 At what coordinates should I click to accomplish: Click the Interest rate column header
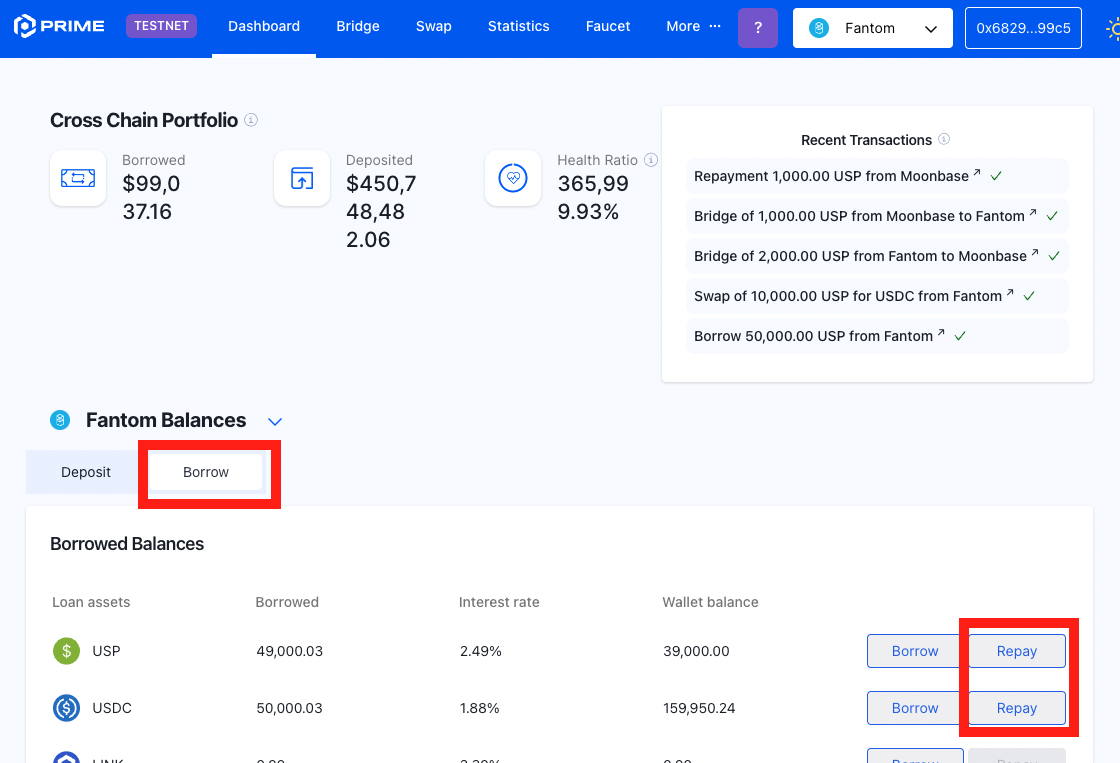point(499,602)
